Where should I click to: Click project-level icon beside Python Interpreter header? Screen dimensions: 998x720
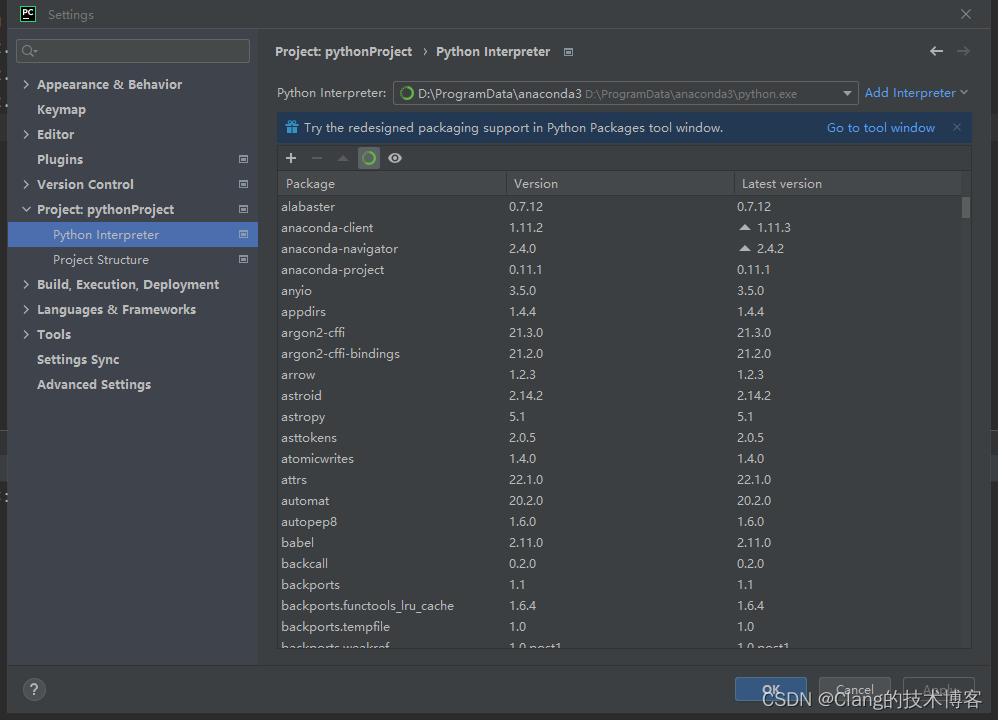(x=568, y=52)
